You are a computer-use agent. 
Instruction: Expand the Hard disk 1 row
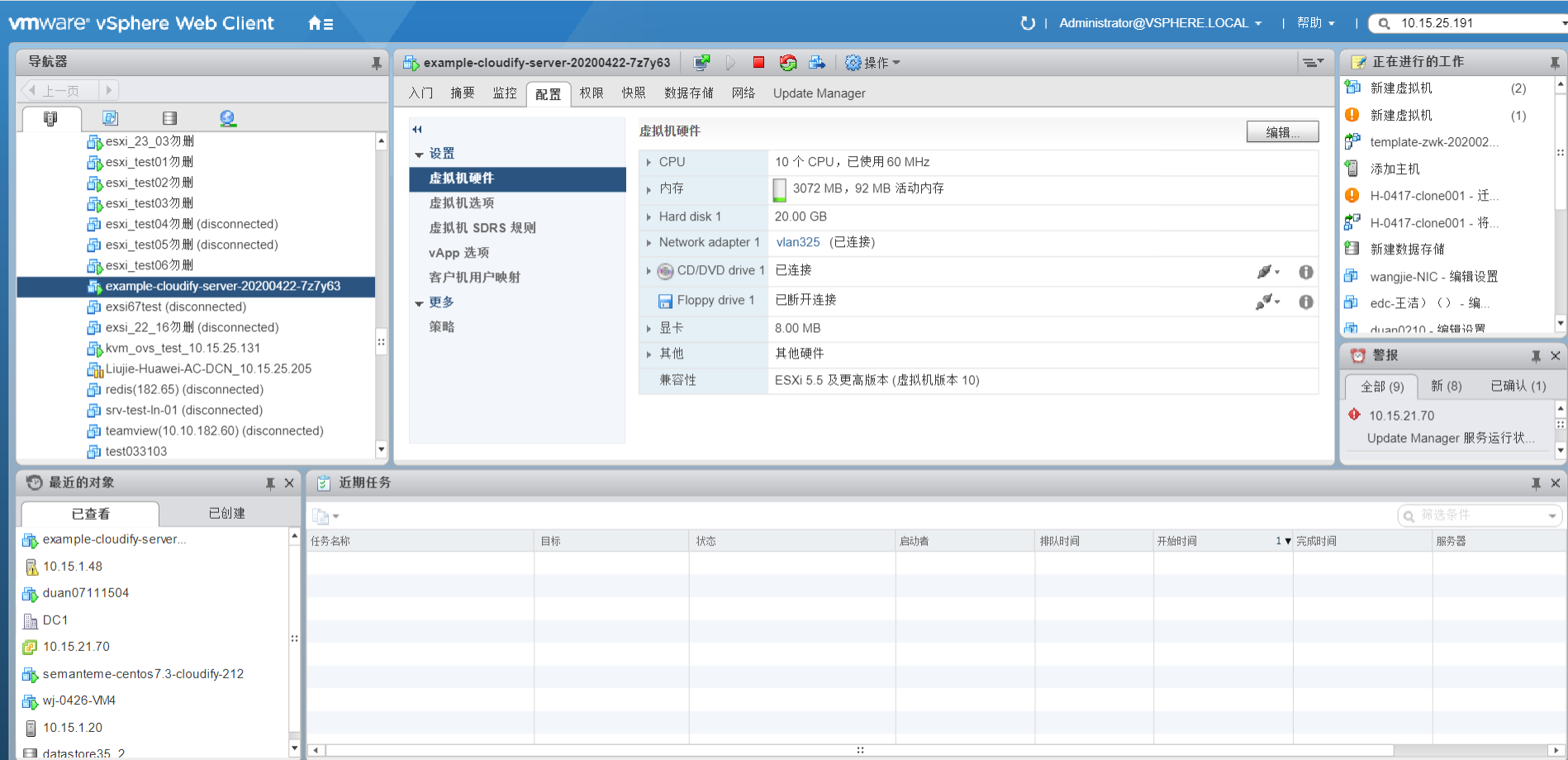[x=649, y=217]
